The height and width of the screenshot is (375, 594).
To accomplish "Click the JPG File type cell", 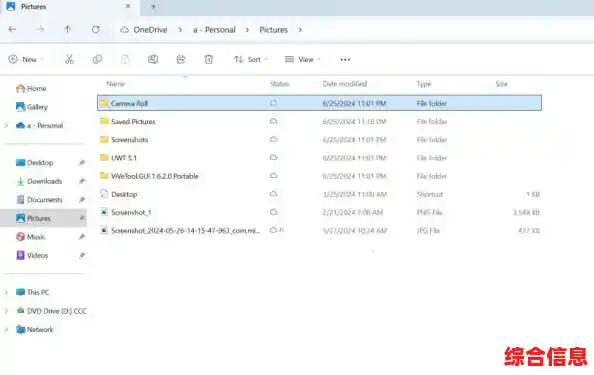I will [428, 231].
